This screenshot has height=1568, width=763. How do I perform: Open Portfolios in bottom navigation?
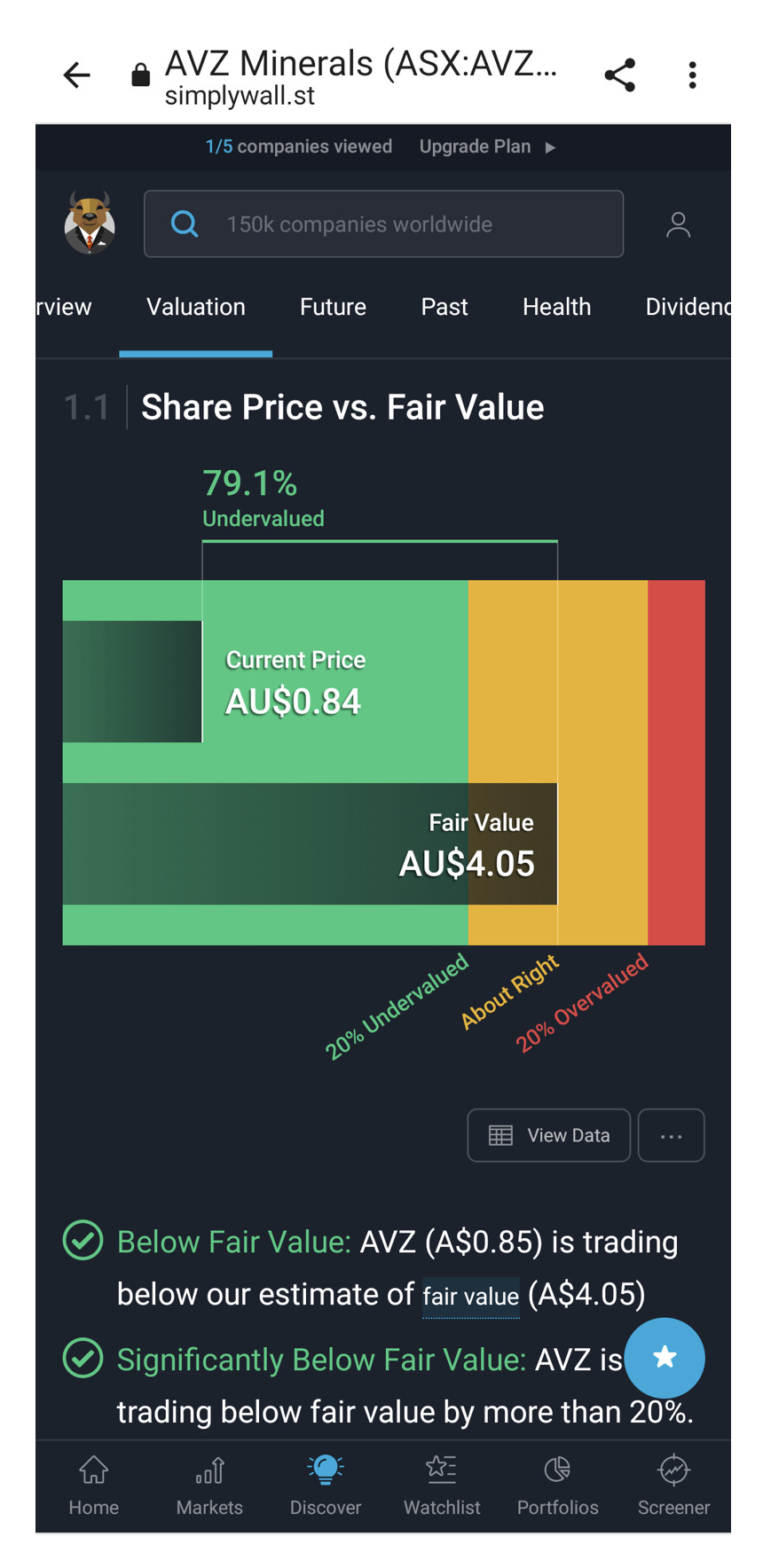click(x=557, y=1485)
